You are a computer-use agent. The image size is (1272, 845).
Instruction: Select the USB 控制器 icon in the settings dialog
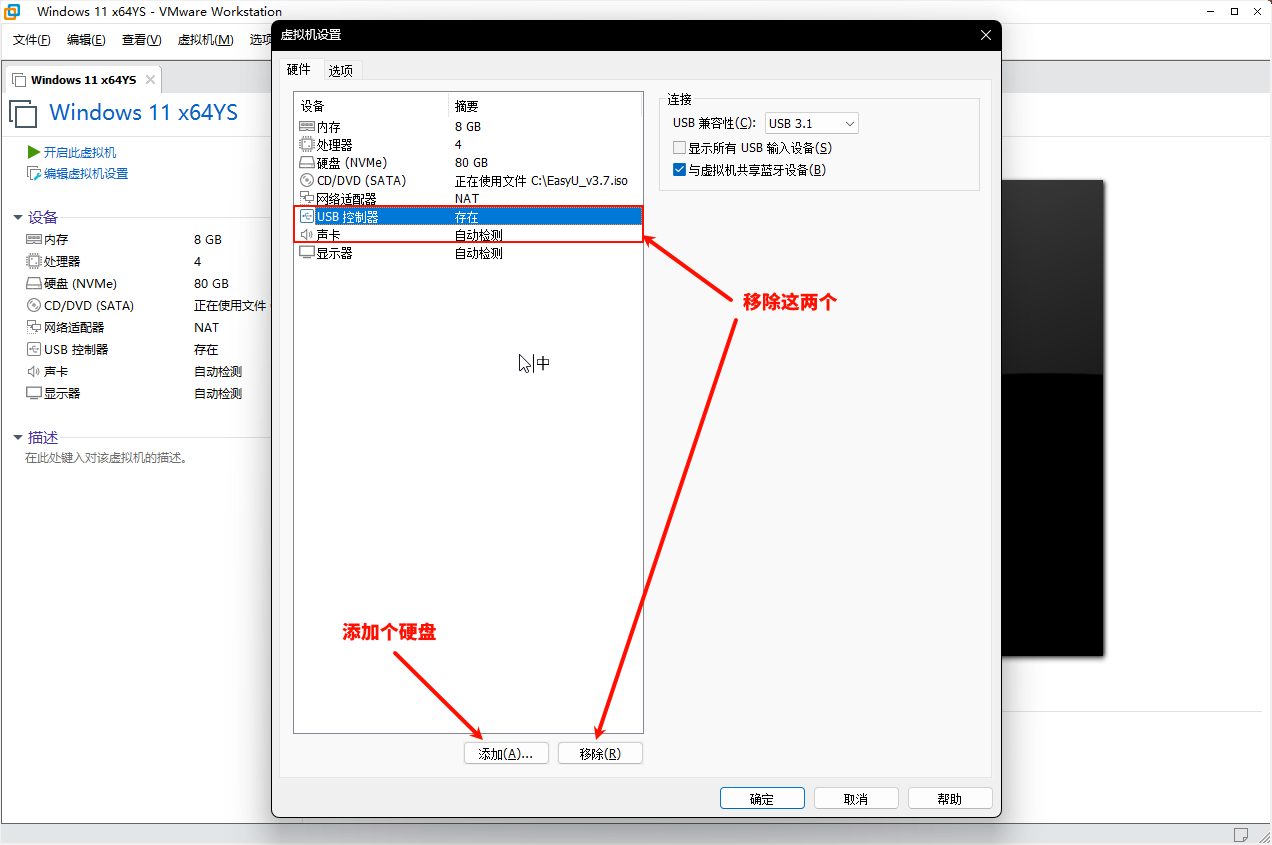(307, 217)
